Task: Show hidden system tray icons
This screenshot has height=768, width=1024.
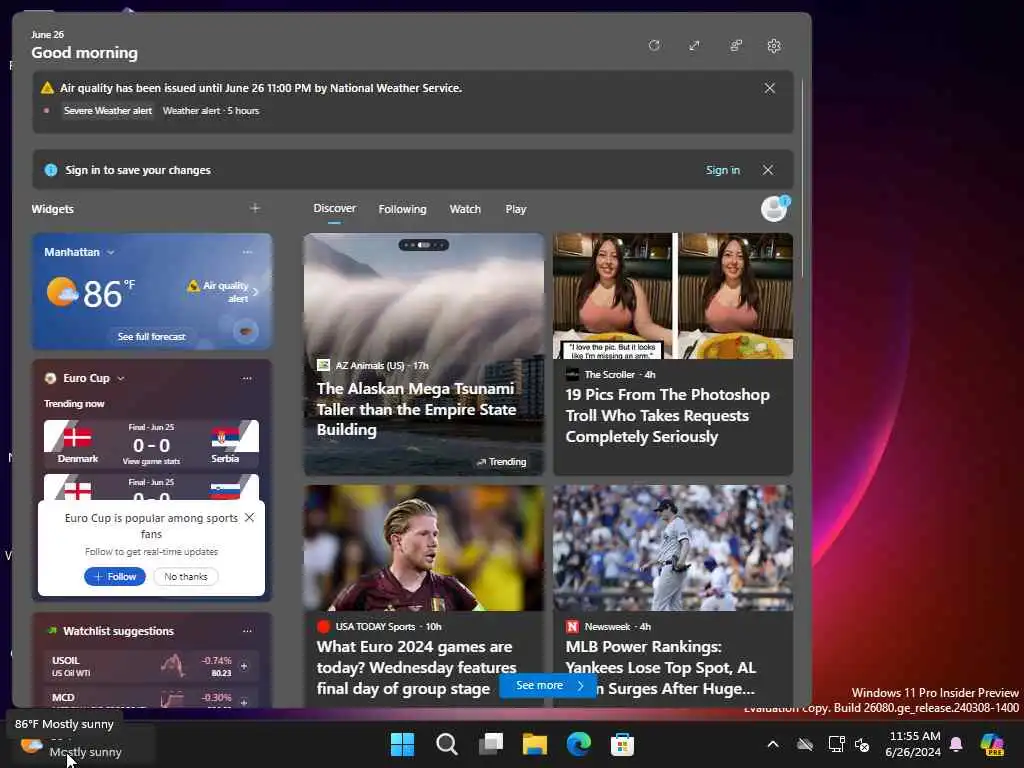Action: click(x=773, y=744)
